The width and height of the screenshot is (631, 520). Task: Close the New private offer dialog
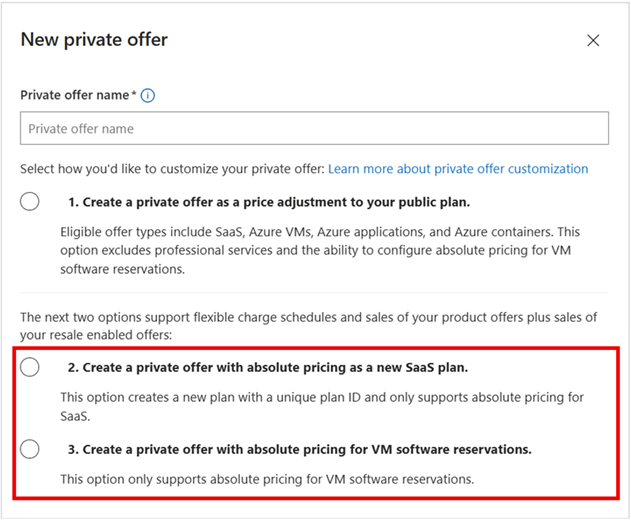pos(593,41)
